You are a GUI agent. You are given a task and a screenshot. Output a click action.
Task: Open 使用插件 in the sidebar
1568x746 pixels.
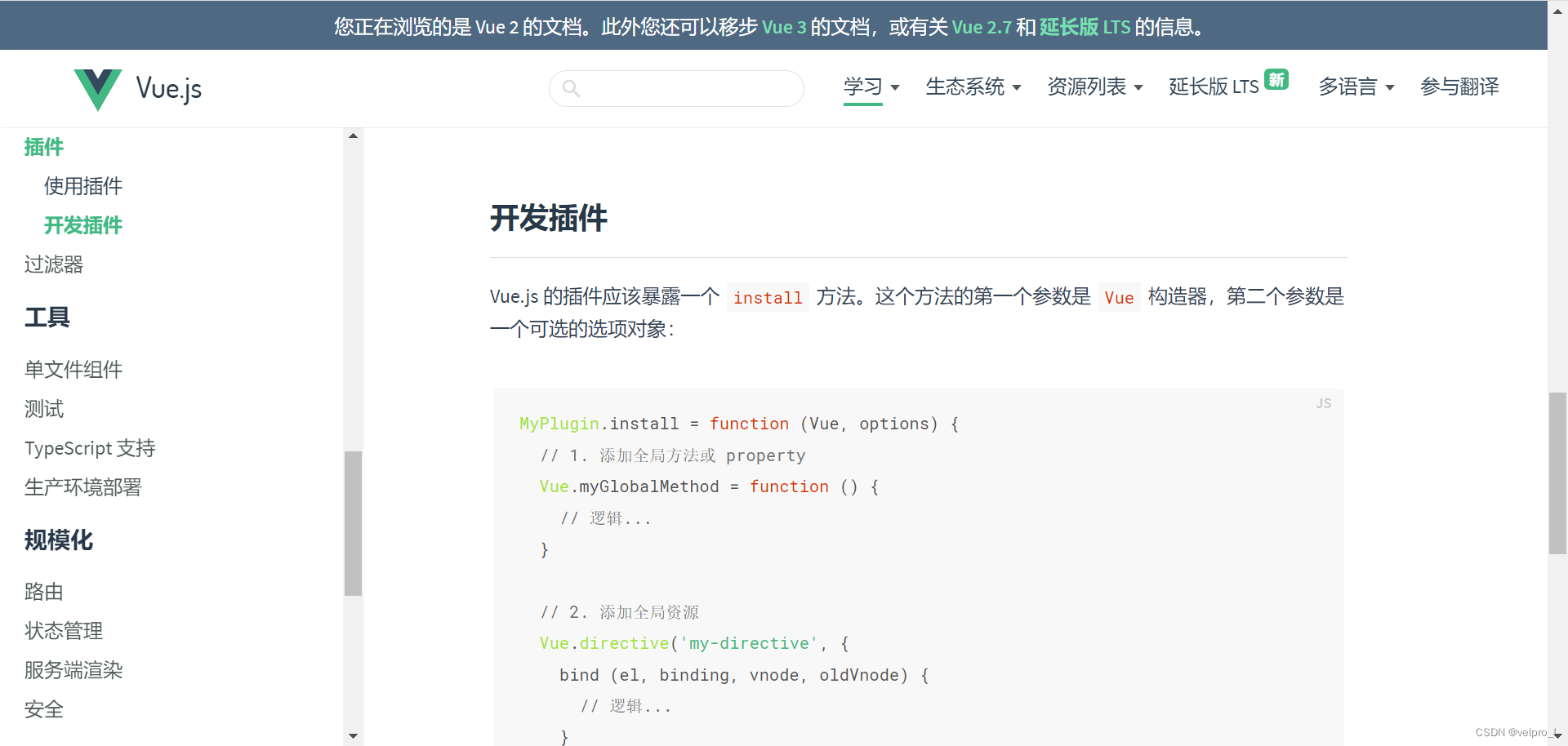tap(83, 186)
